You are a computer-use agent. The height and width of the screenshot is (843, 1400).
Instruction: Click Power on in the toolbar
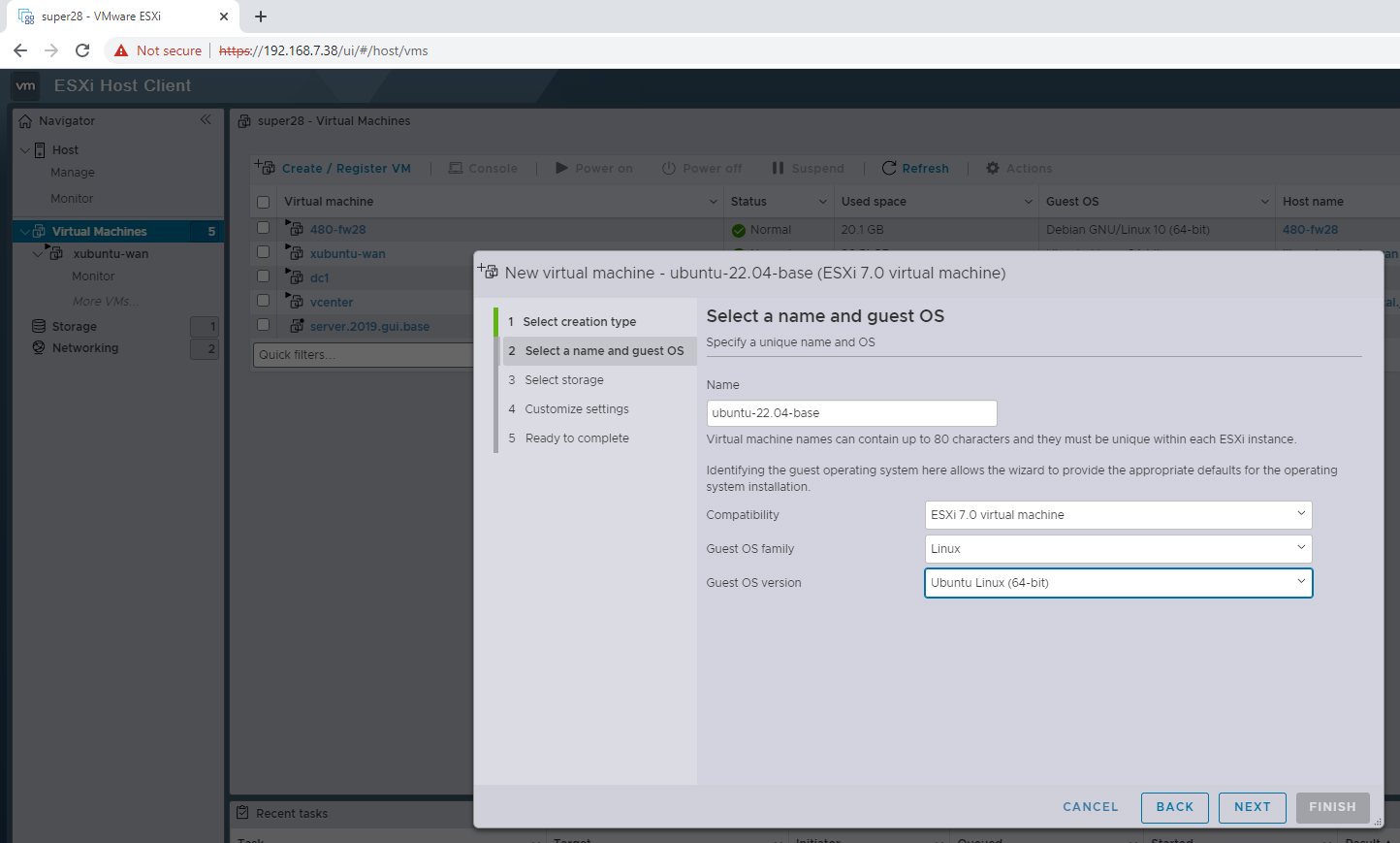coord(594,168)
